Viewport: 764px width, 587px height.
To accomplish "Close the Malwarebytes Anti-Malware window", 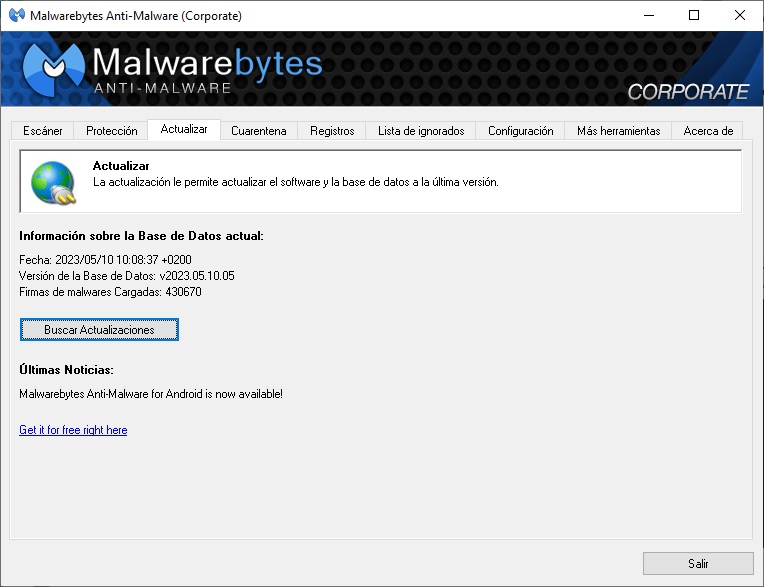I will click(740, 16).
